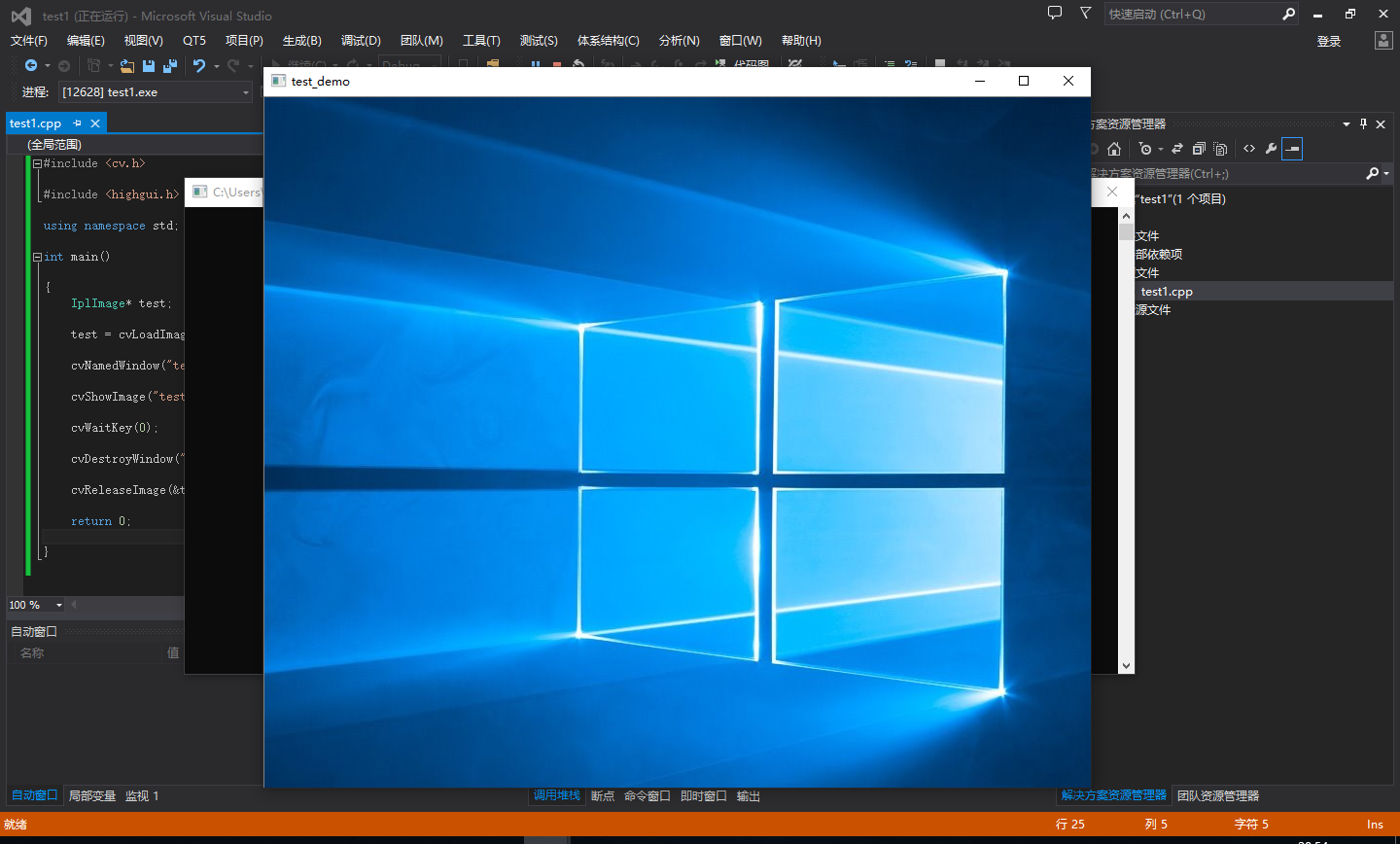1400x844 pixels.
Task: Click the View Code angle brackets icon
Action: 1249,149
